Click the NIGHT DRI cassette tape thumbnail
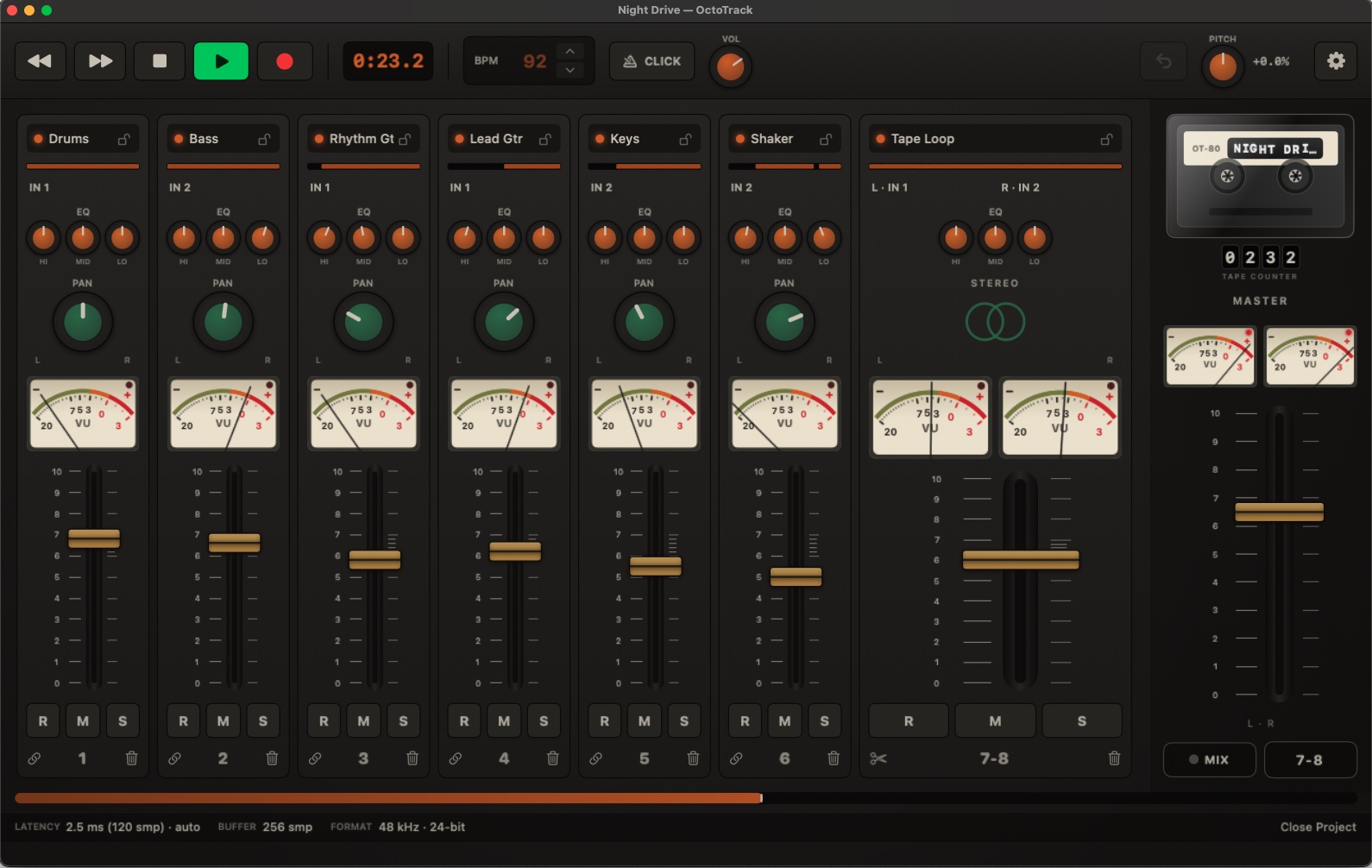 pos(1260,176)
